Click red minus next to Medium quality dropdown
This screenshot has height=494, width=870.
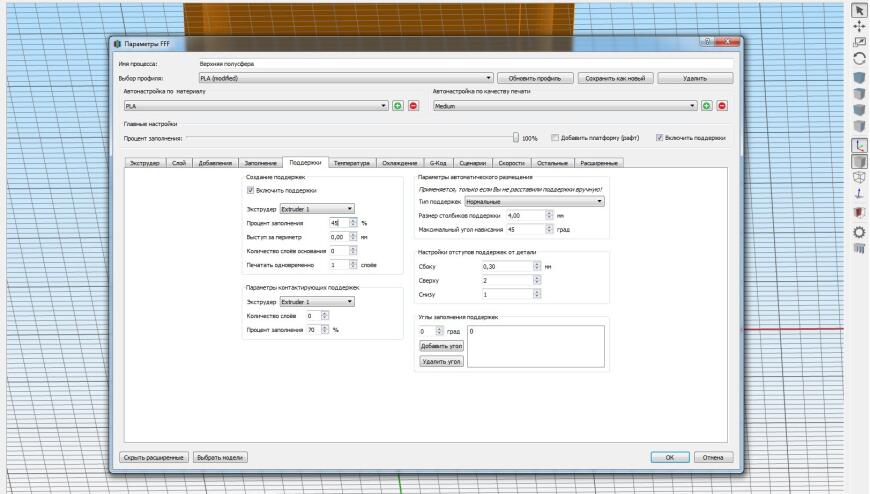(722, 105)
